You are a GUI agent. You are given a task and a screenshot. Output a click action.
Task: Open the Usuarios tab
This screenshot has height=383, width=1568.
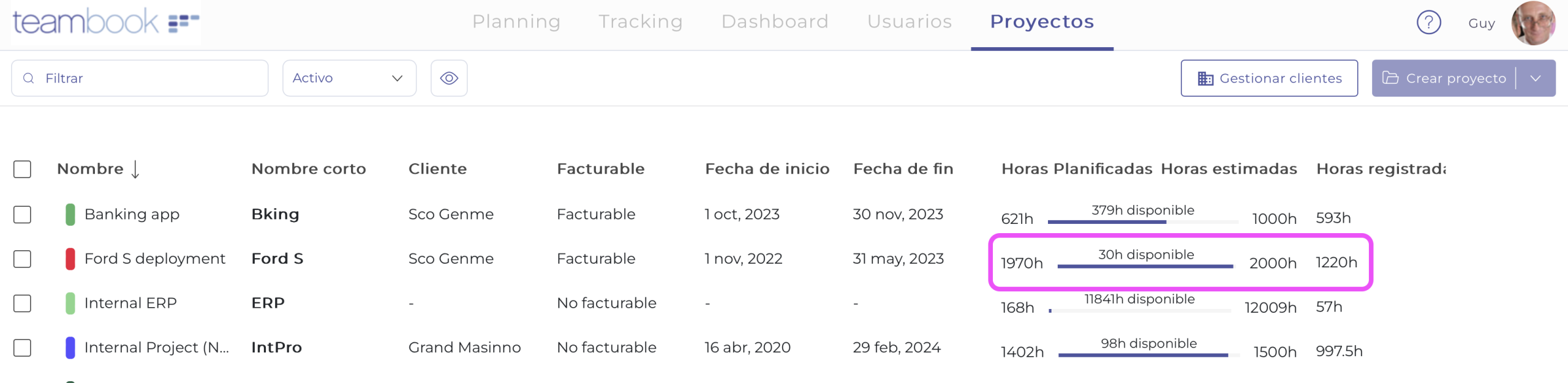coord(909,21)
